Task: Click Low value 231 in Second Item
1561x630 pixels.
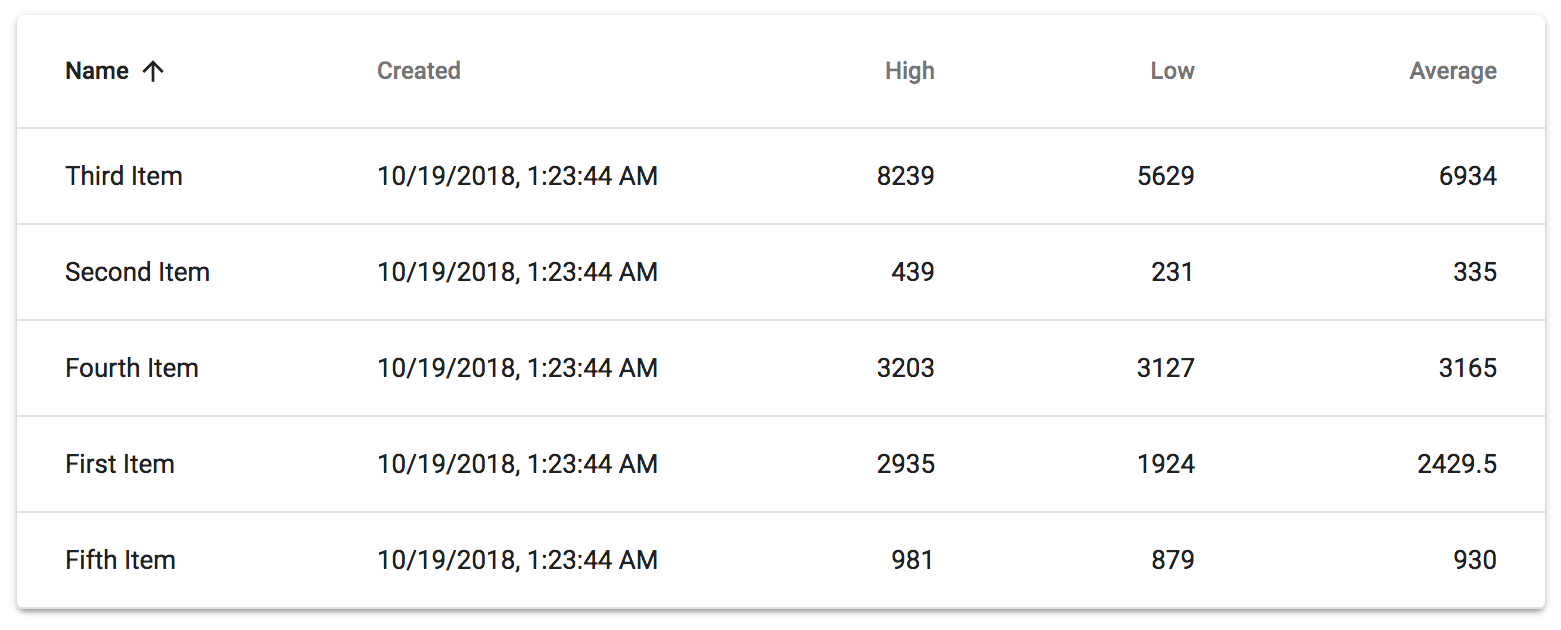Action: click(1172, 273)
